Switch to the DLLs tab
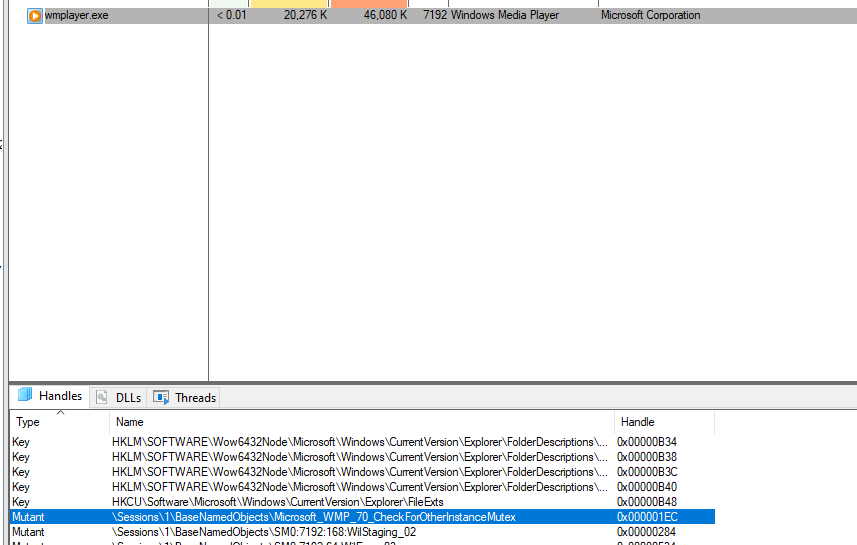857x545 pixels. point(119,397)
